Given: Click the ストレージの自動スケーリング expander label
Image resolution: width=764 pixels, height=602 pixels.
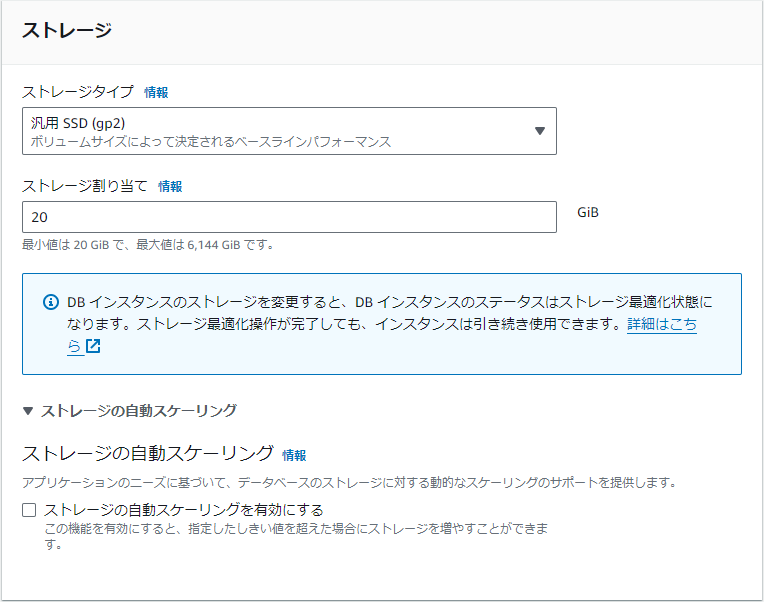Looking at the screenshot, I should [139, 411].
